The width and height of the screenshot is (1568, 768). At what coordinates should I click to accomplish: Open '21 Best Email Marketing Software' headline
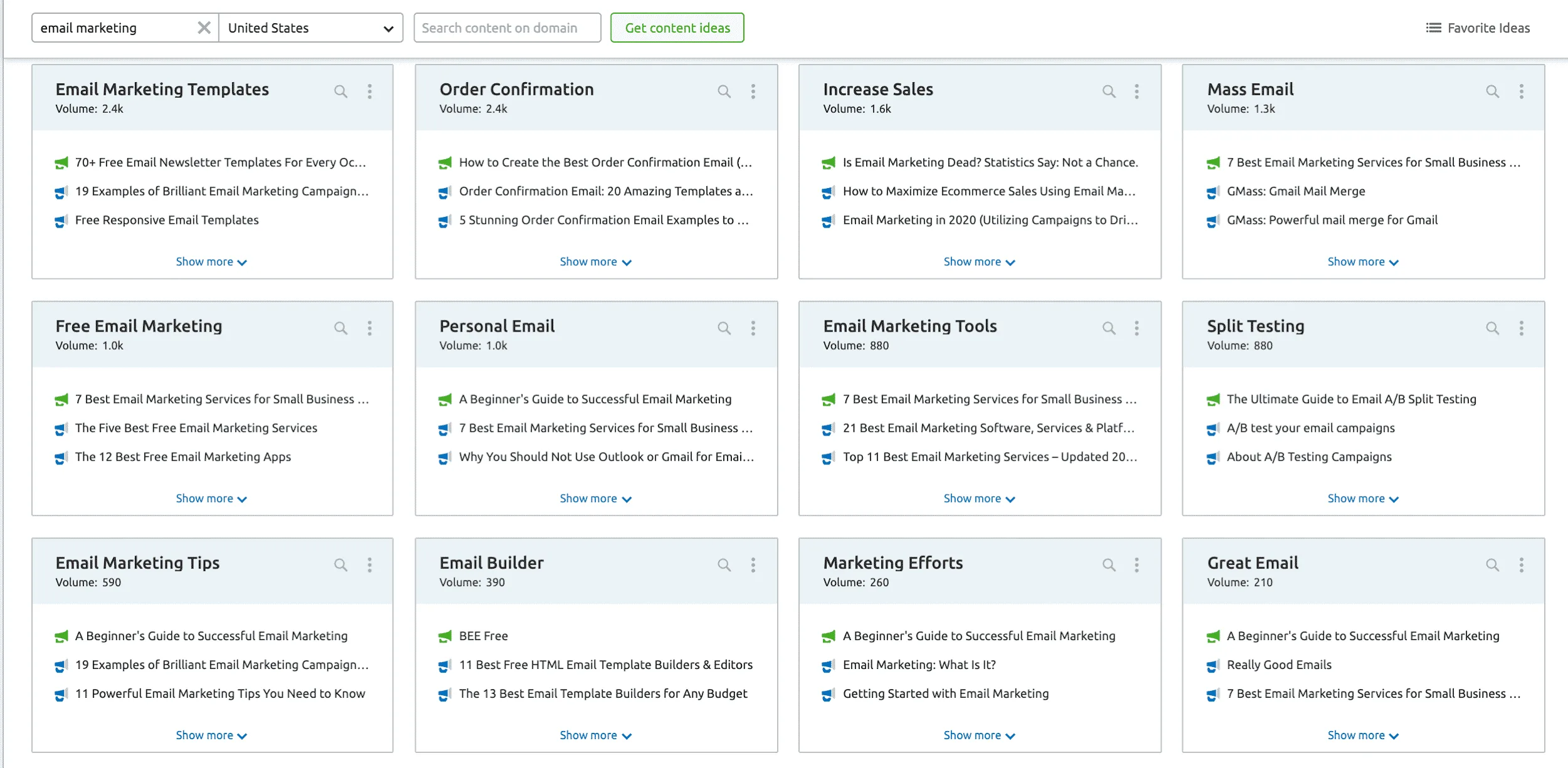click(988, 428)
